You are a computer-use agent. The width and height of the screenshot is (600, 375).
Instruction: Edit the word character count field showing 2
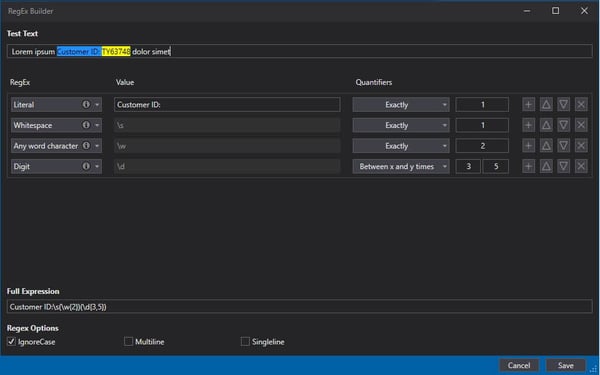pos(482,146)
